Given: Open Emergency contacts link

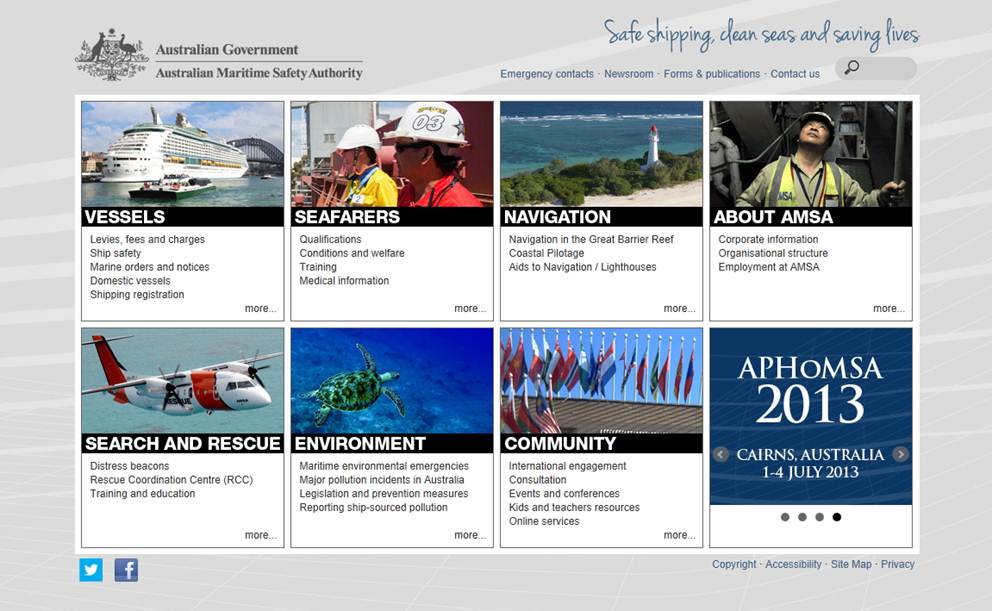Looking at the screenshot, I should pyautogui.click(x=547, y=74).
